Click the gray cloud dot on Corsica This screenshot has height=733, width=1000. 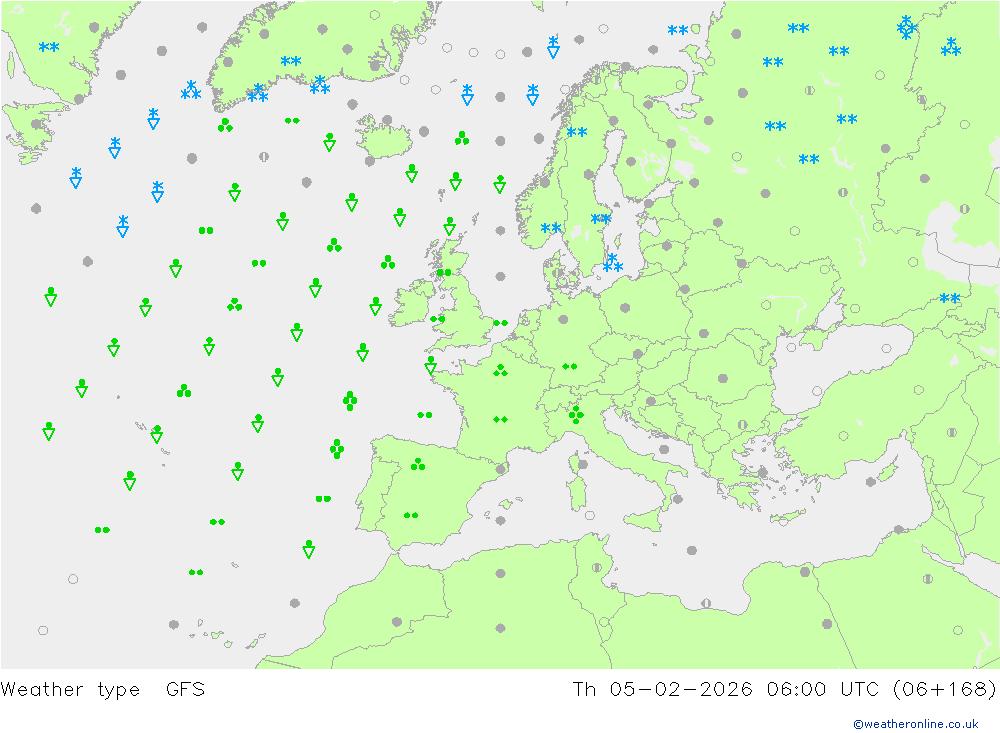(582, 465)
